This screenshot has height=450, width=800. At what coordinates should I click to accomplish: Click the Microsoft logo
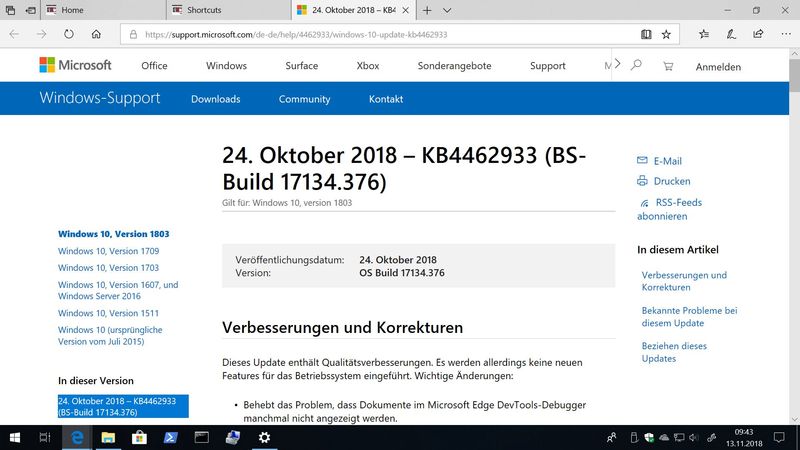point(75,65)
